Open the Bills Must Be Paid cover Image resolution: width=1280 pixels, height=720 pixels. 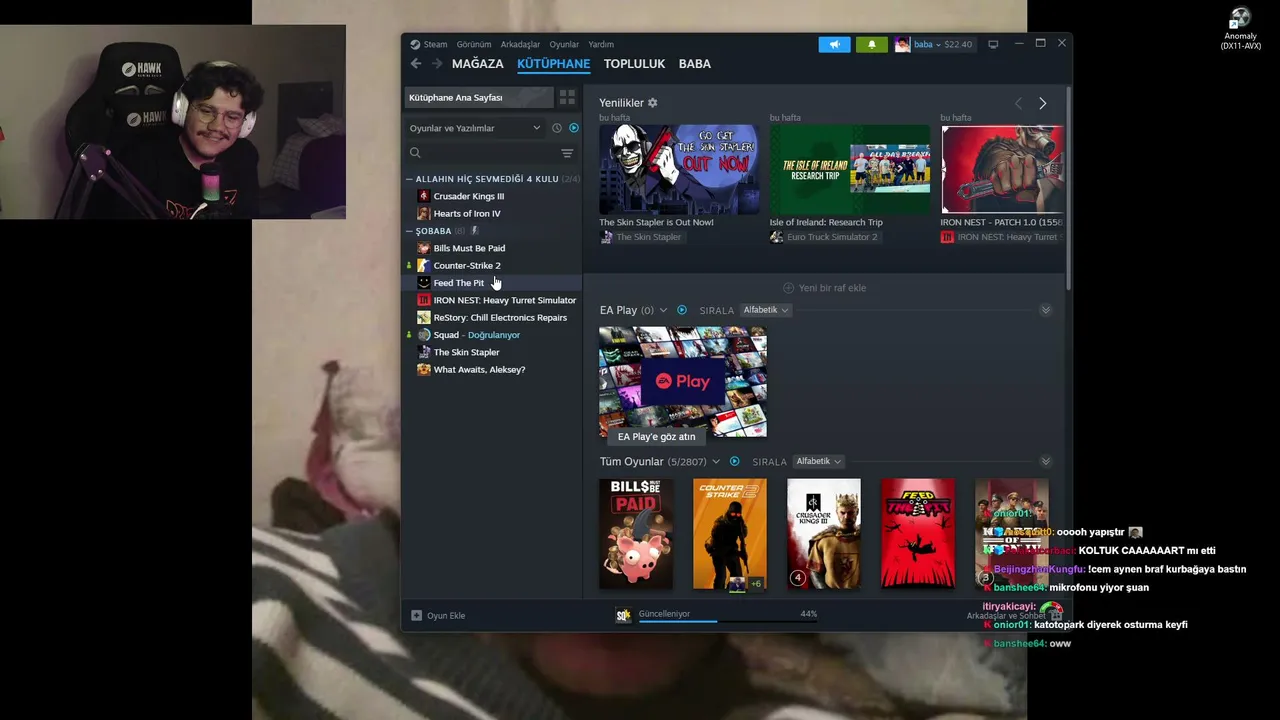636,534
